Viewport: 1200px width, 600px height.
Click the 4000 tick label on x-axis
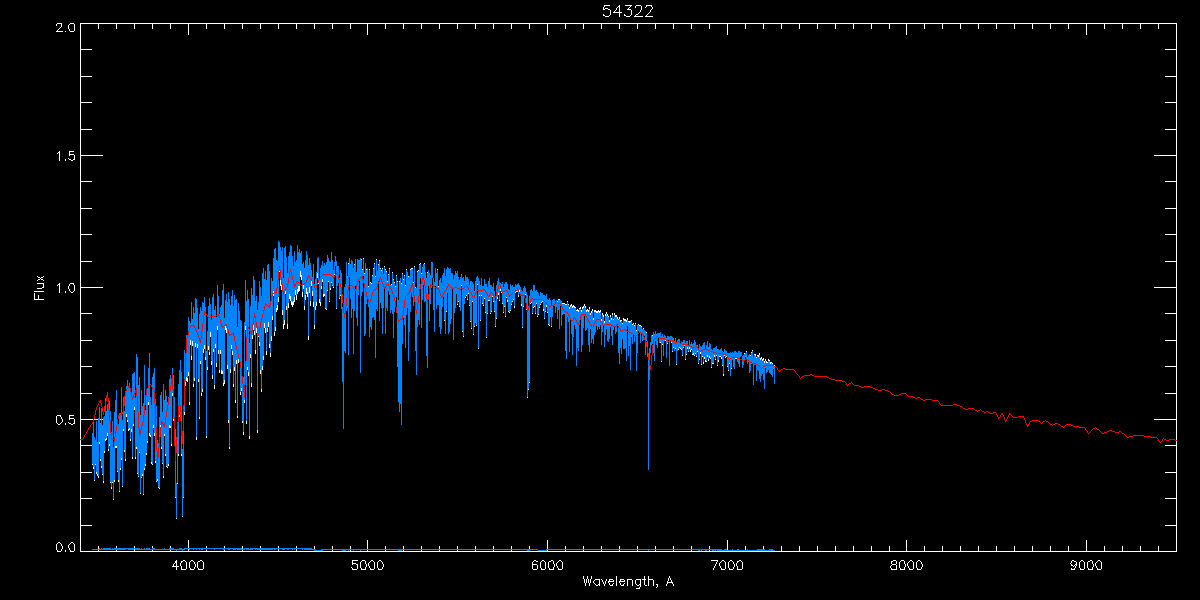click(188, 564)
